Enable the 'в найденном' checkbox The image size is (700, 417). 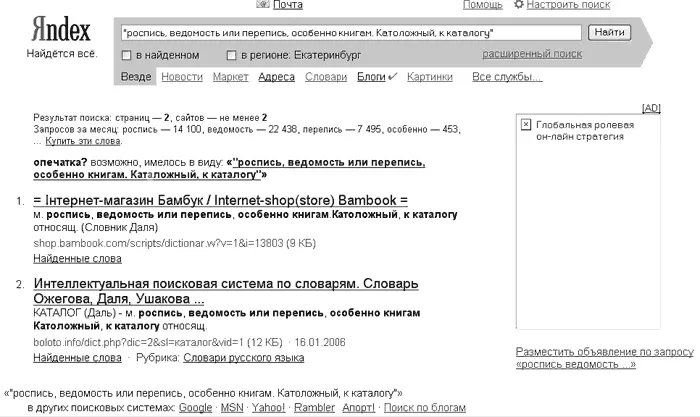coord(125,54)
